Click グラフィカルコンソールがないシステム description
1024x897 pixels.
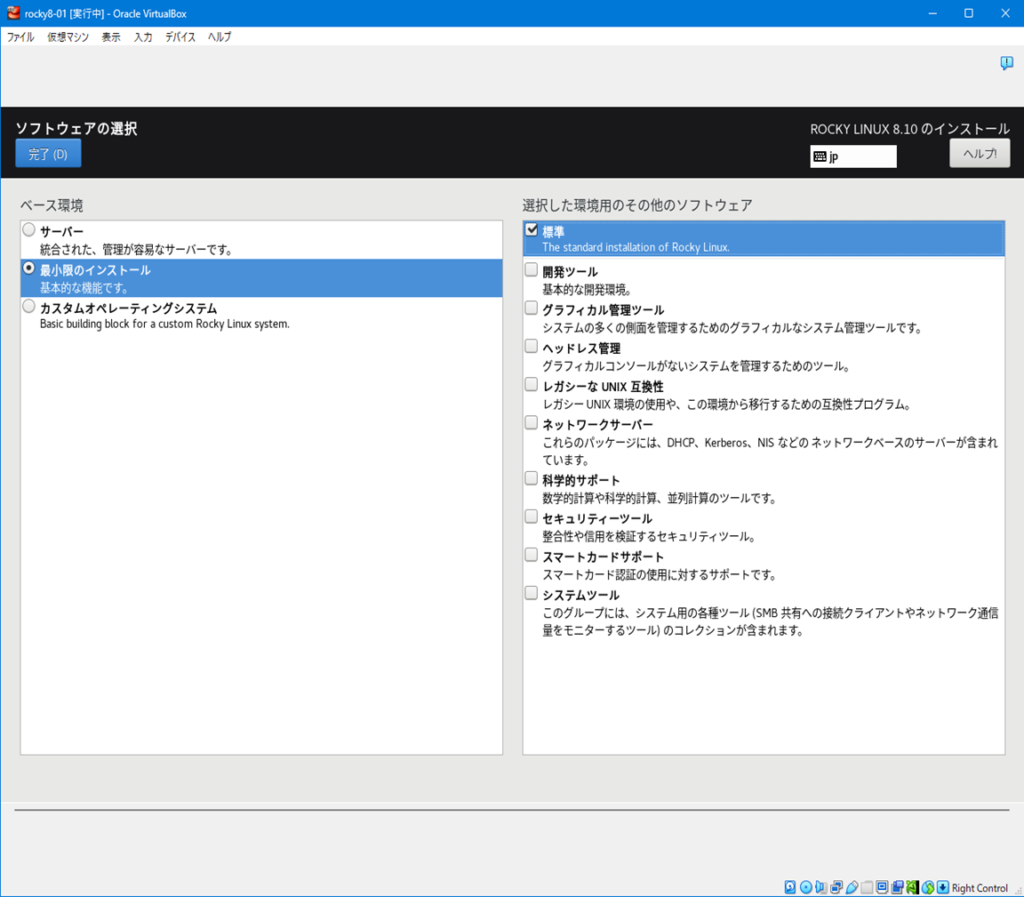coord(696,366)
